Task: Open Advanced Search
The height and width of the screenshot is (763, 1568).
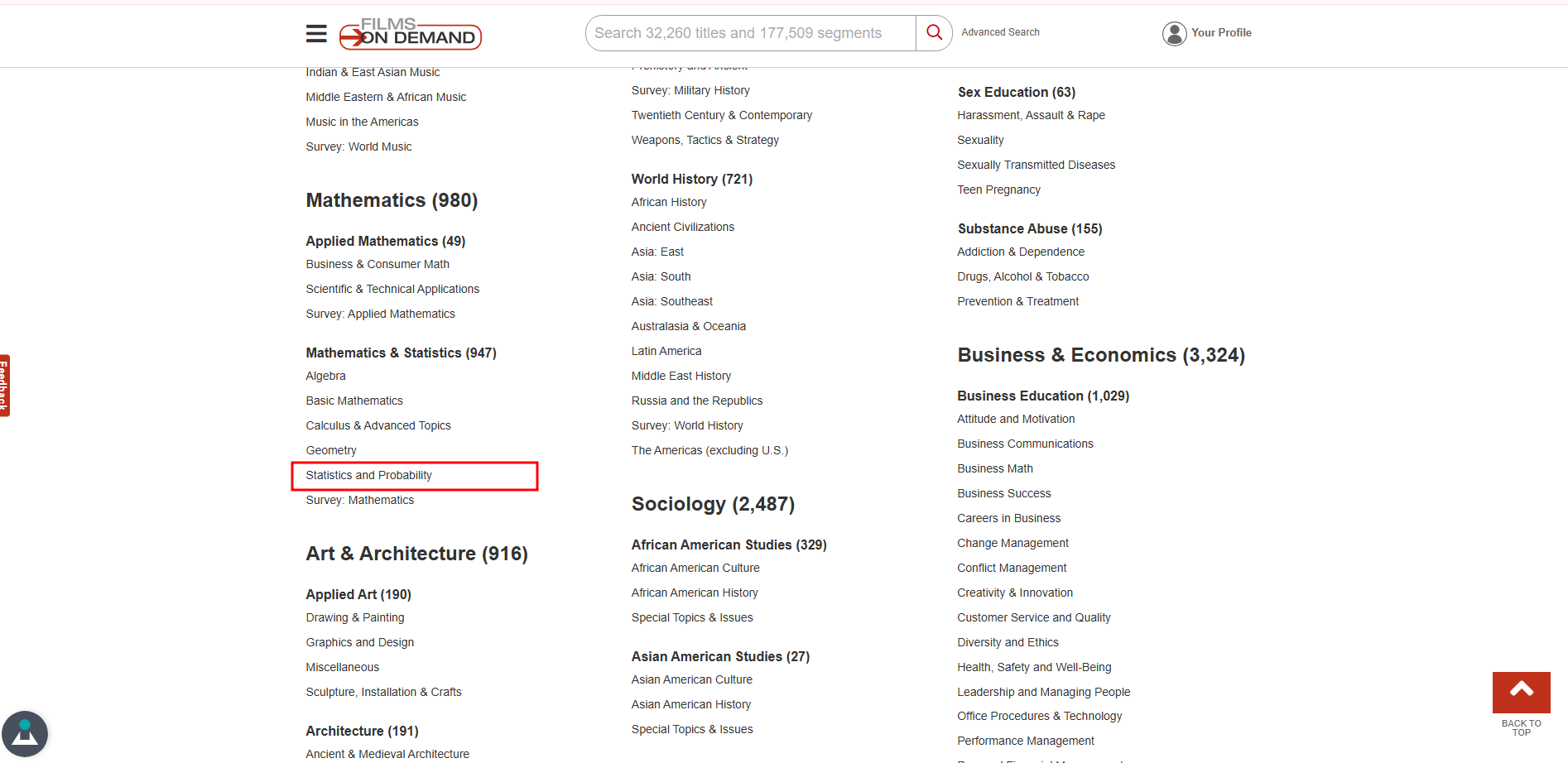Action: (1000, 32)
